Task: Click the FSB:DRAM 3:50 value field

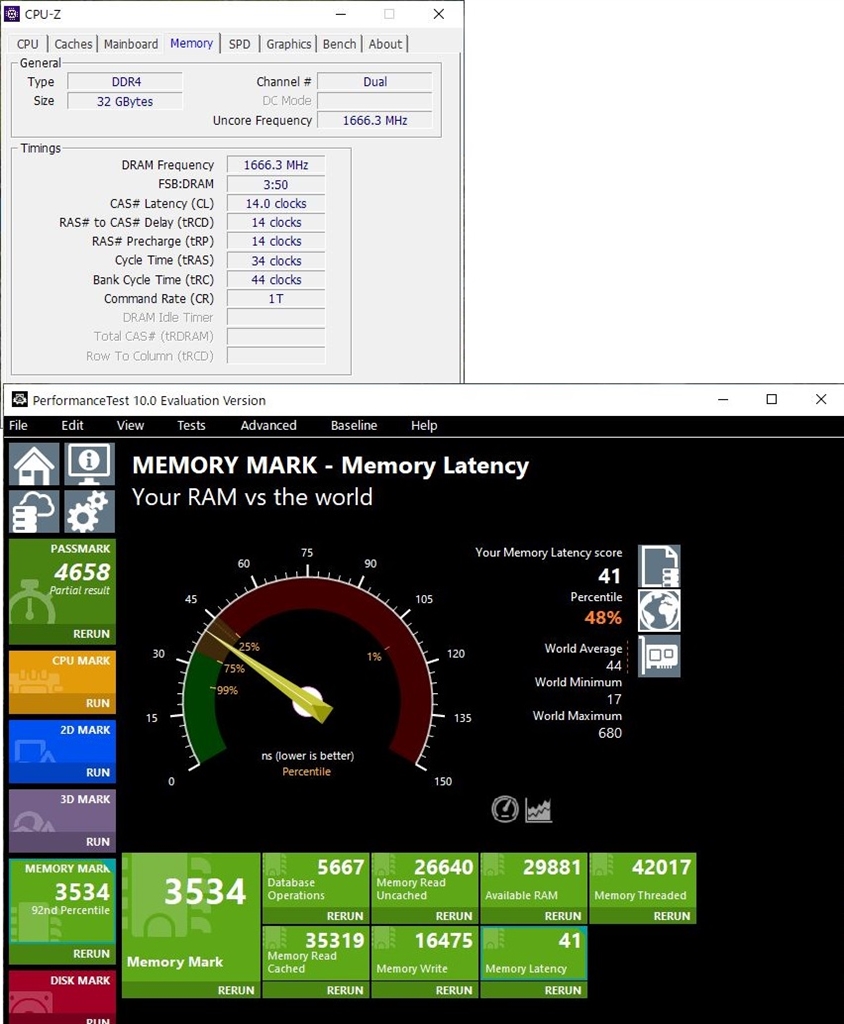Action: 276,184
